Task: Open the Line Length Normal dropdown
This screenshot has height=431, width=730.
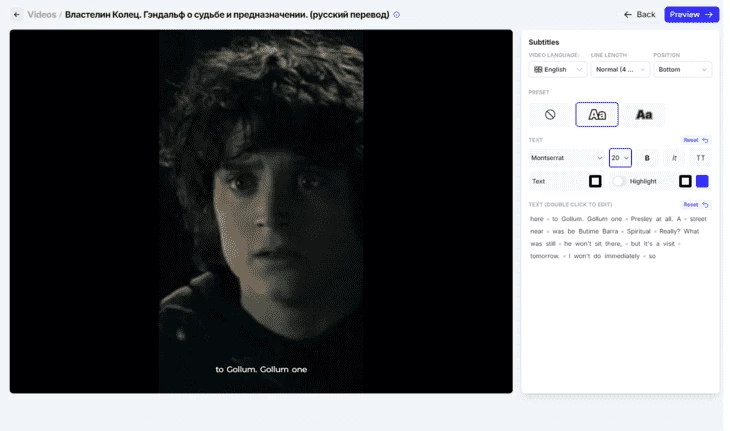Action: point(620,69)
